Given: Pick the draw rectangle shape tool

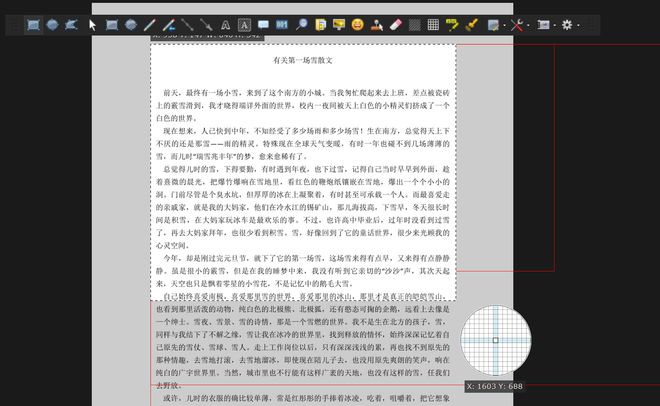Looking at the screenshot, I should tap(112, 25).
